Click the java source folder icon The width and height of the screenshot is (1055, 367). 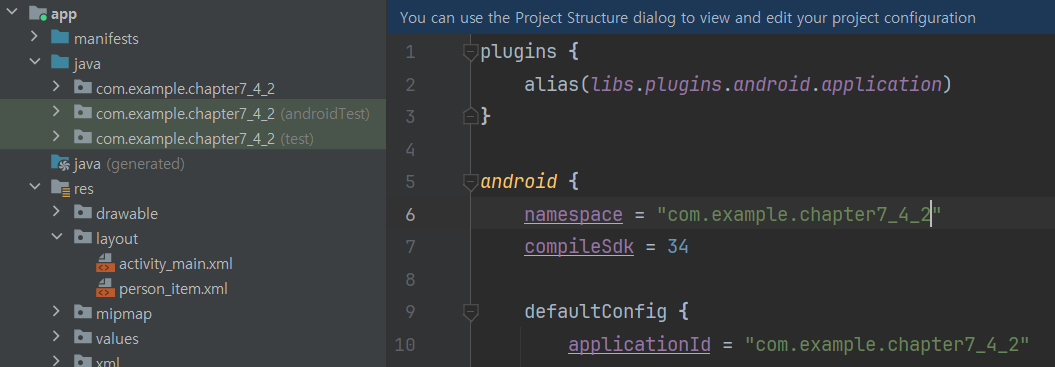[x=61, y=63]
